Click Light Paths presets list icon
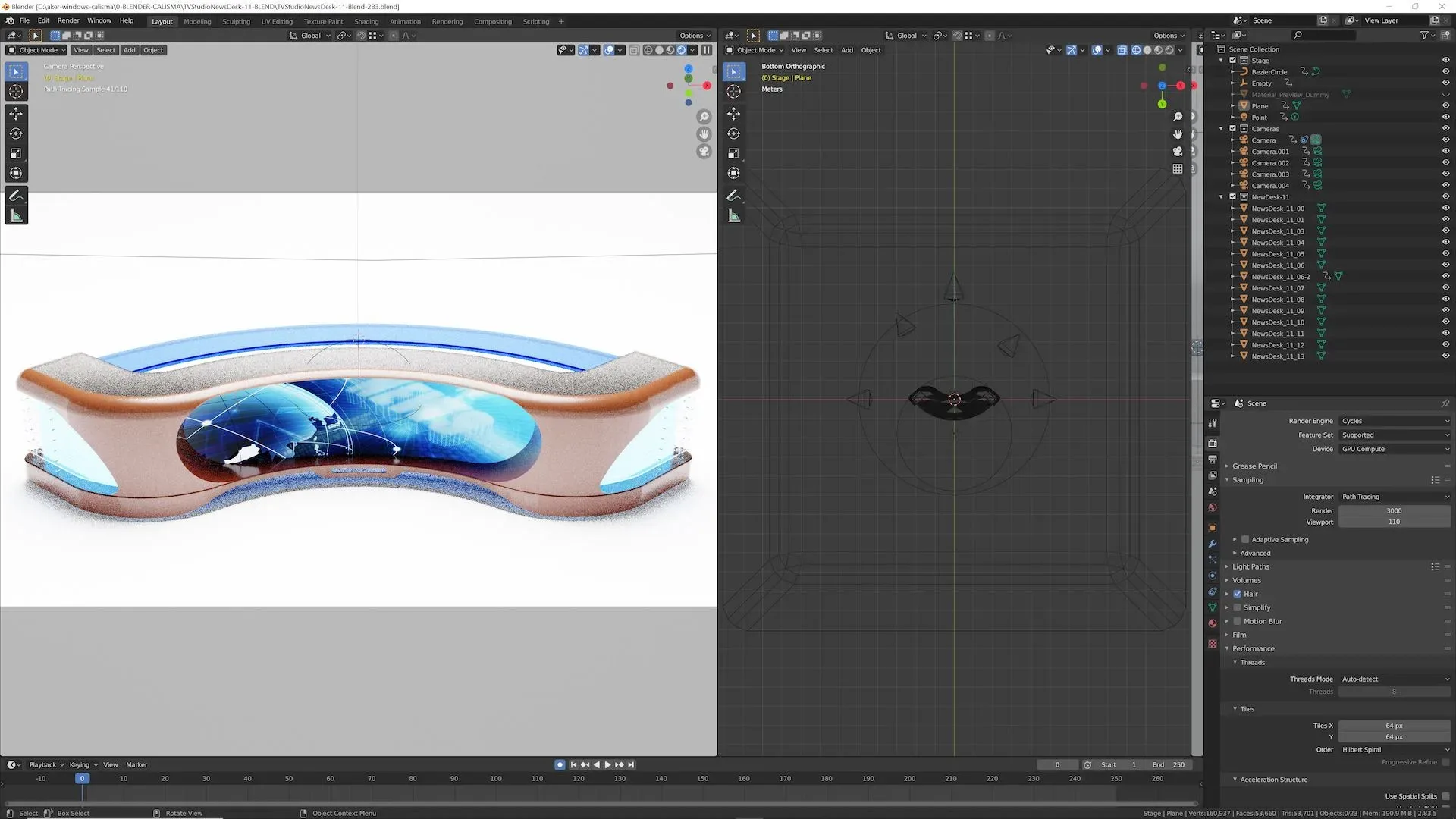The height and width of the screenshot is (819, 1456). tap(1435, 566)
